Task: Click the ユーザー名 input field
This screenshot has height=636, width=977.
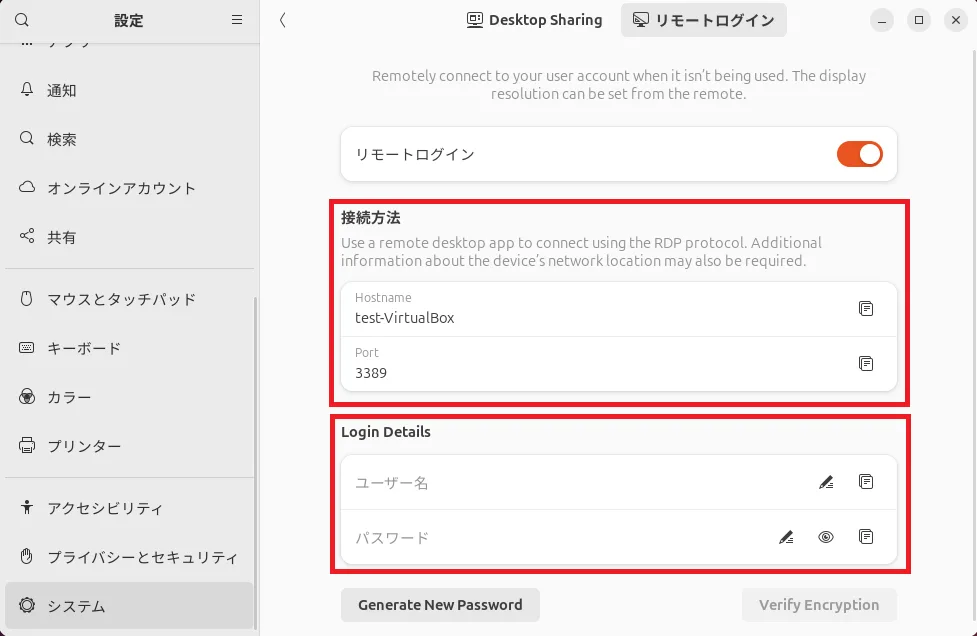Action: (570, 483)
